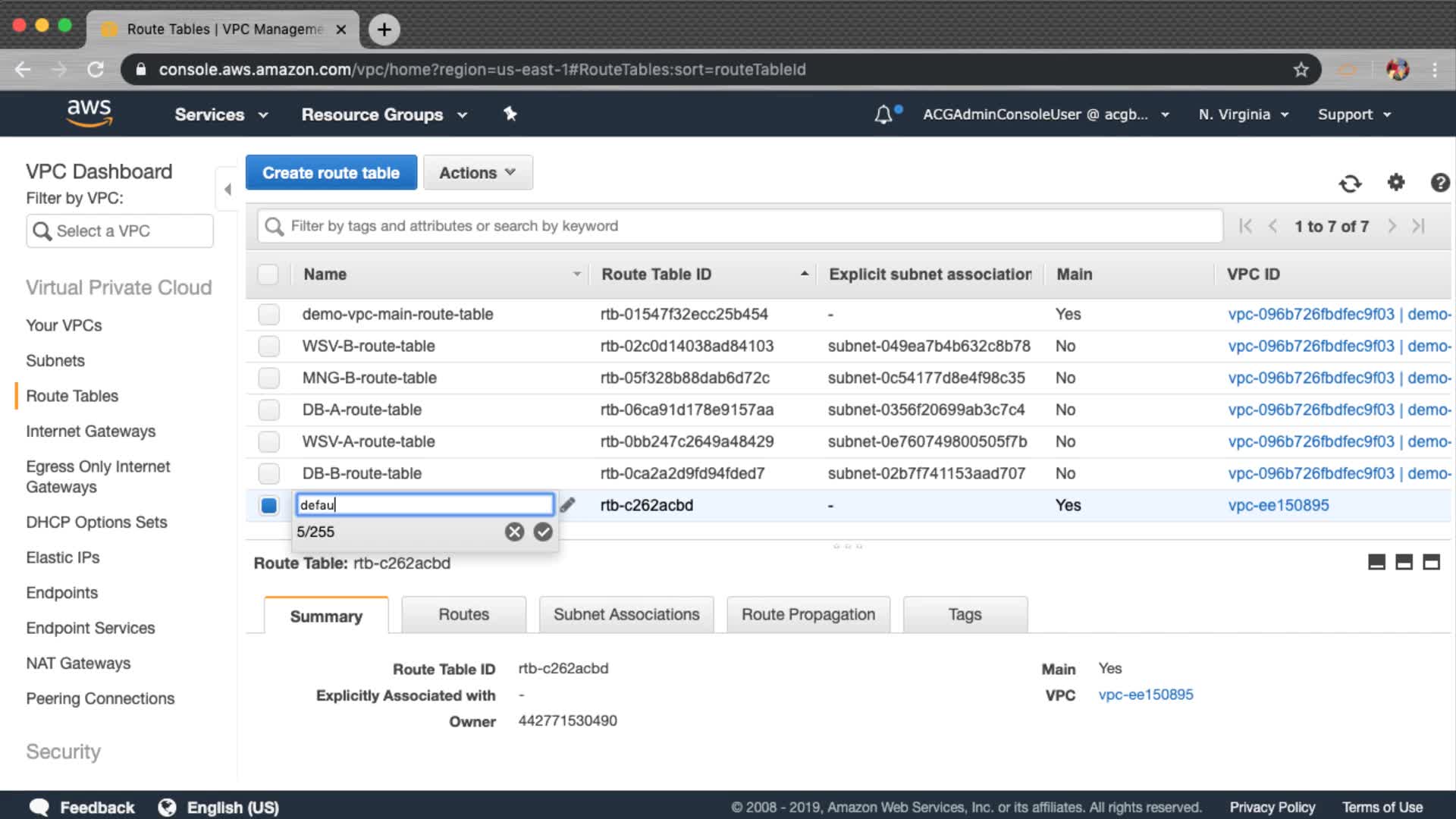Screen dimensions: 1456x819
Task: Open table settings gear icon
Action: 1395,182
